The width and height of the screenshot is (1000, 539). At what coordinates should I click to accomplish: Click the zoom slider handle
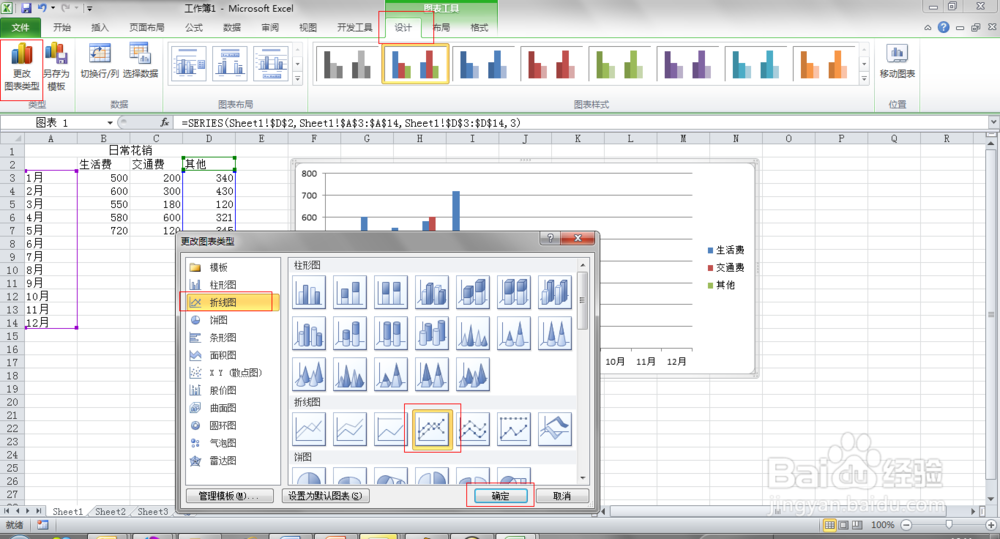[949, 525]
